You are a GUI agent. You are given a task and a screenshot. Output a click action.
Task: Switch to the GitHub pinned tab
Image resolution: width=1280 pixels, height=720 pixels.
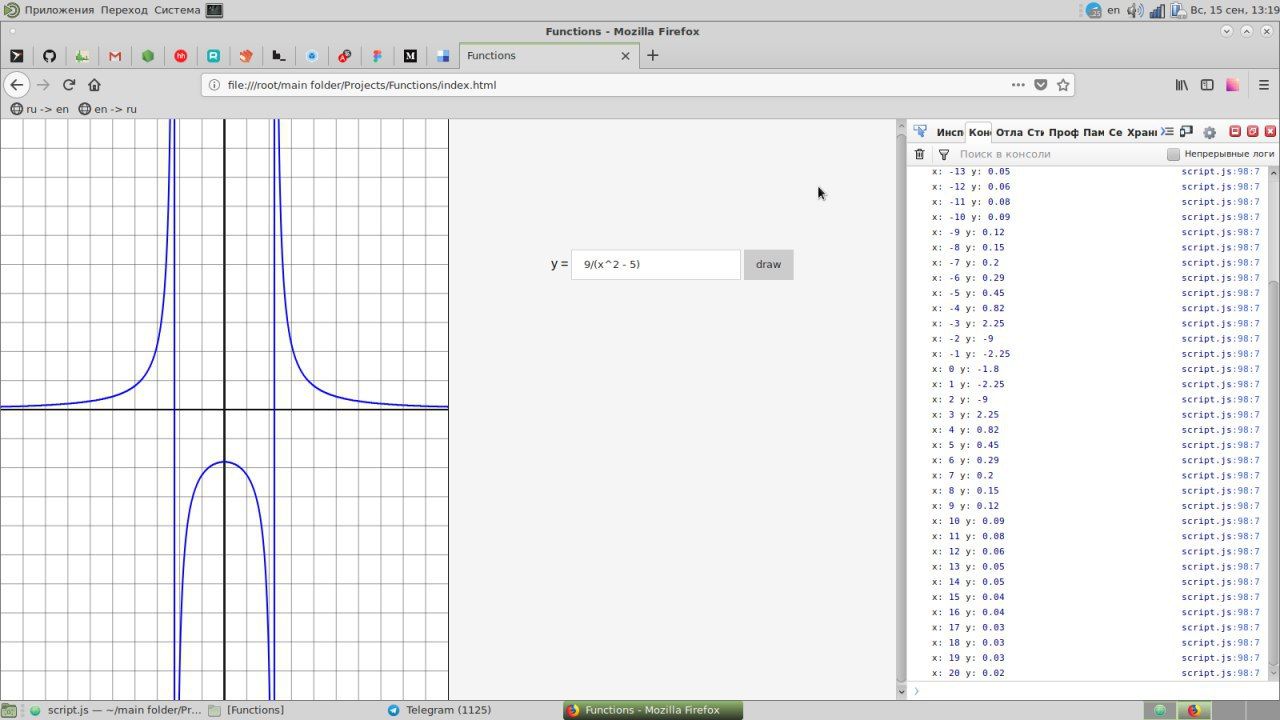coord(49,56)
